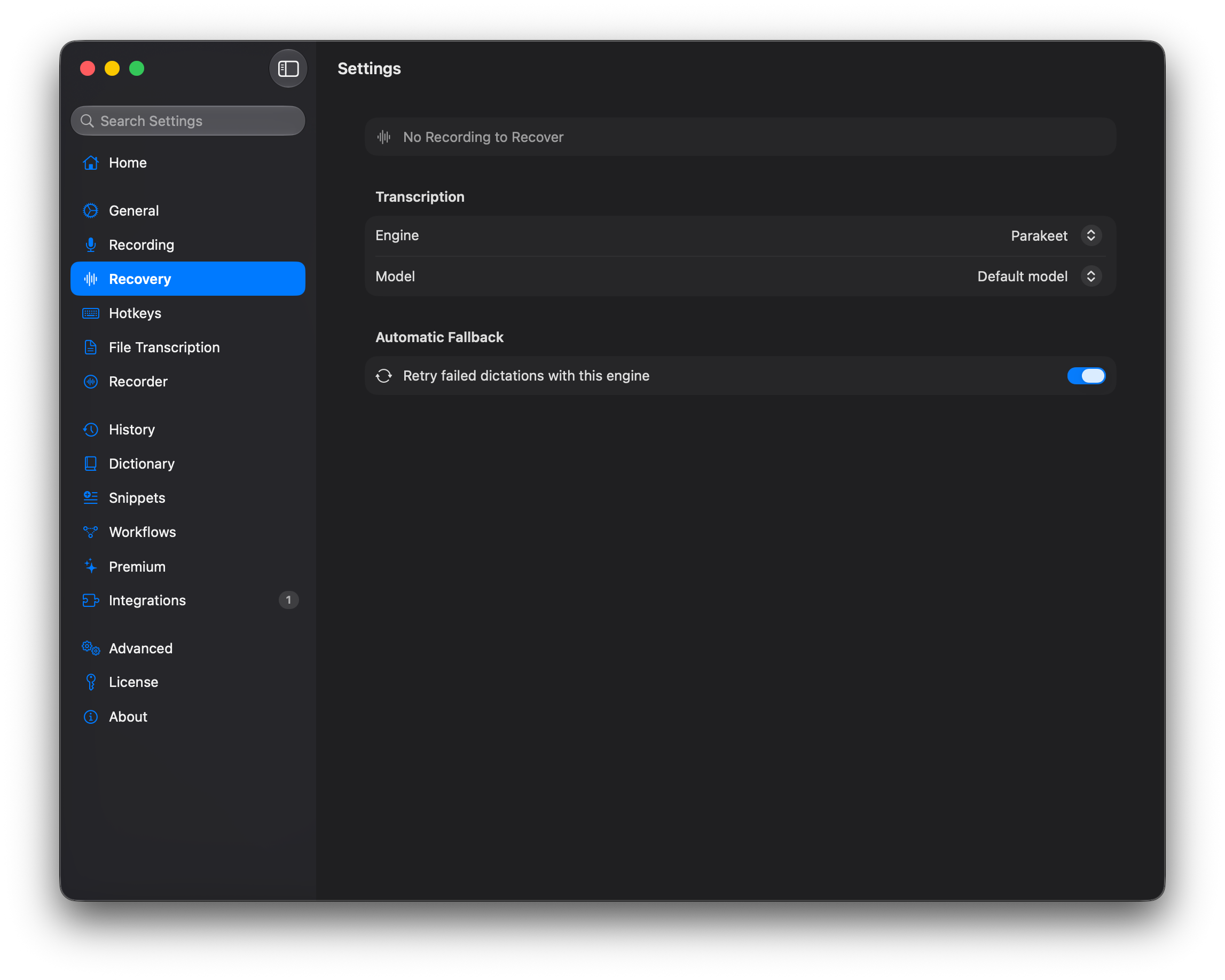Click the No Recording to Recover row

click(x=740, y=137)
